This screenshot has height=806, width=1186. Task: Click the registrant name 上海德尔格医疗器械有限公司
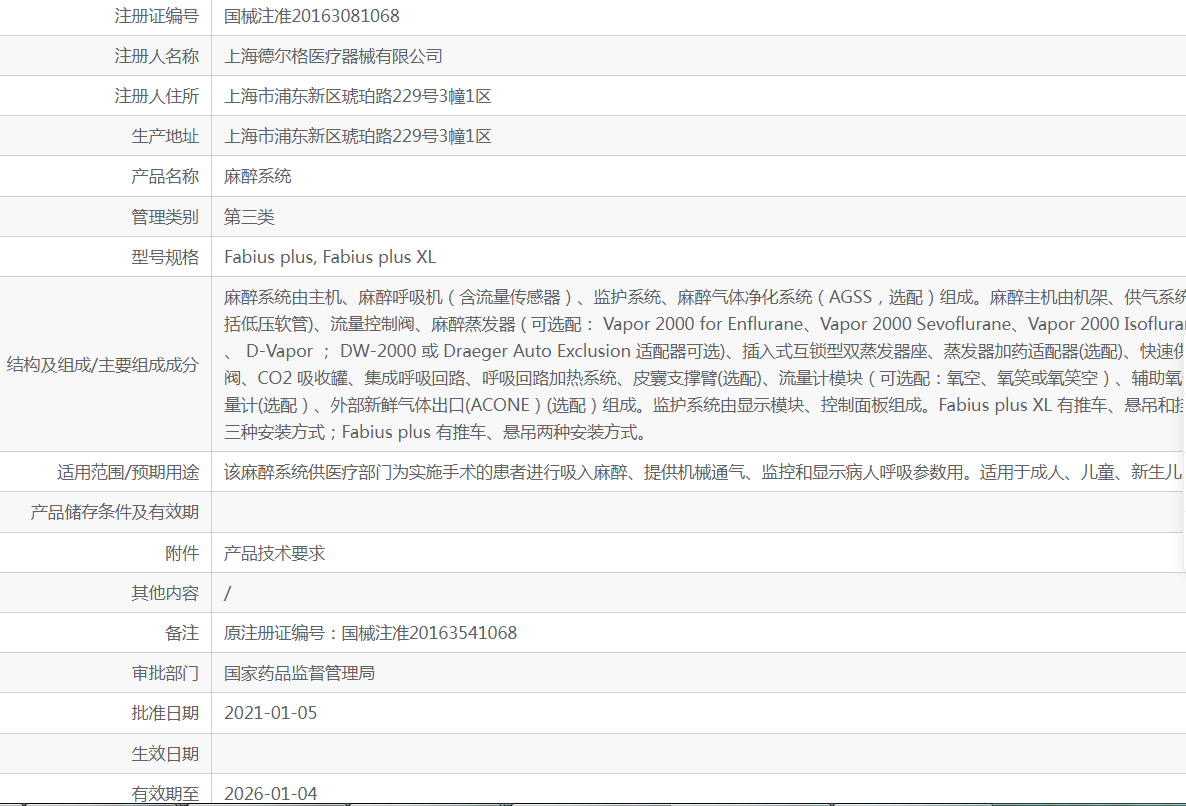(x=334, y=56)
